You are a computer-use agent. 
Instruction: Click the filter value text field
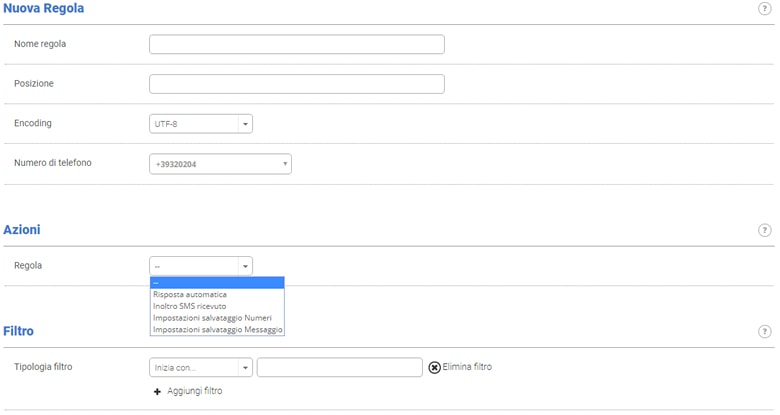[340, 368]
